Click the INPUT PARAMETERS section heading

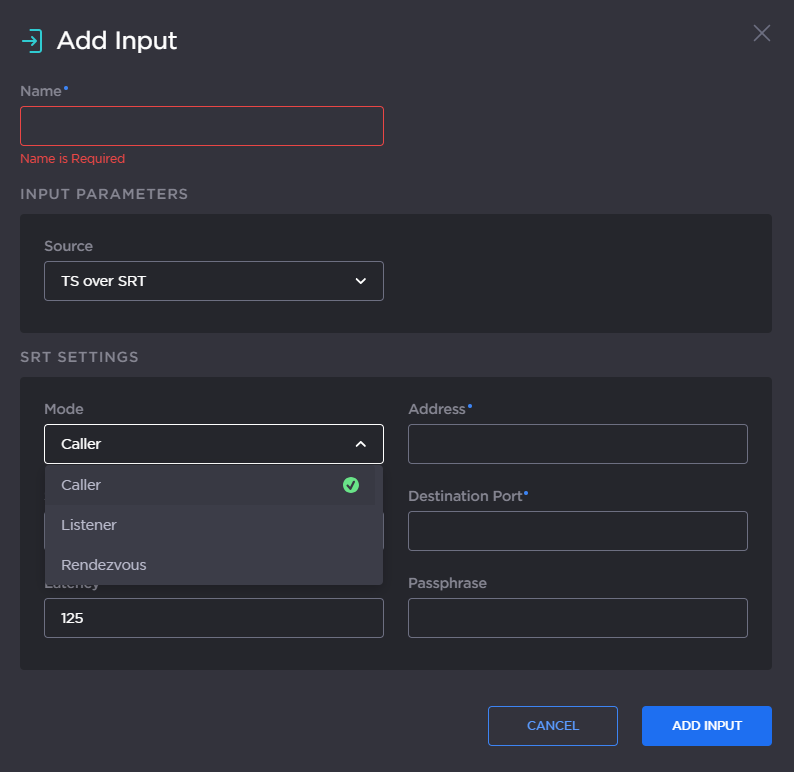[x=104, y=194]
